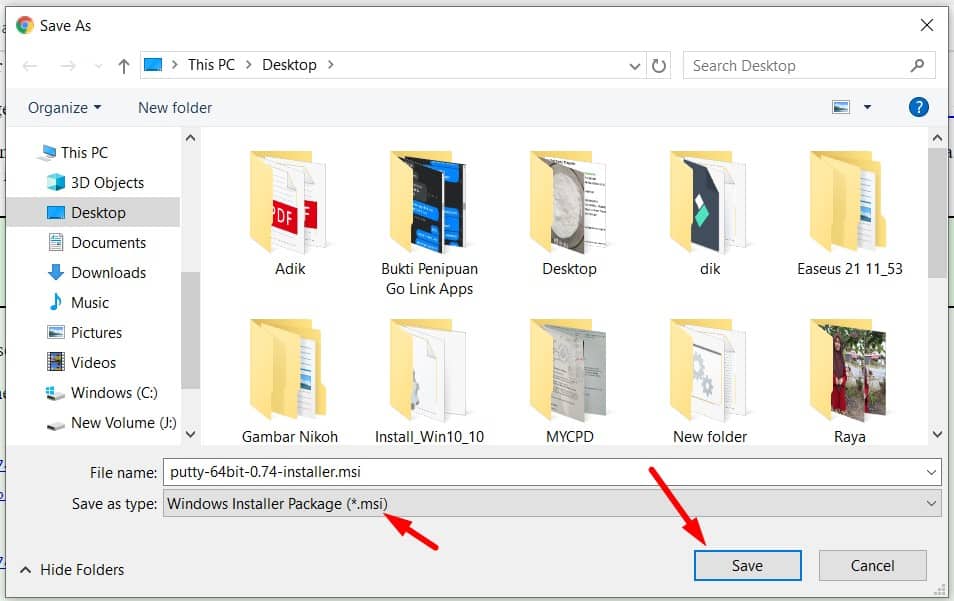Image resolution: width=954 pixels, height=601 pixels.
Task: Open Pictures in the sidebar
Action: [96, 333]
